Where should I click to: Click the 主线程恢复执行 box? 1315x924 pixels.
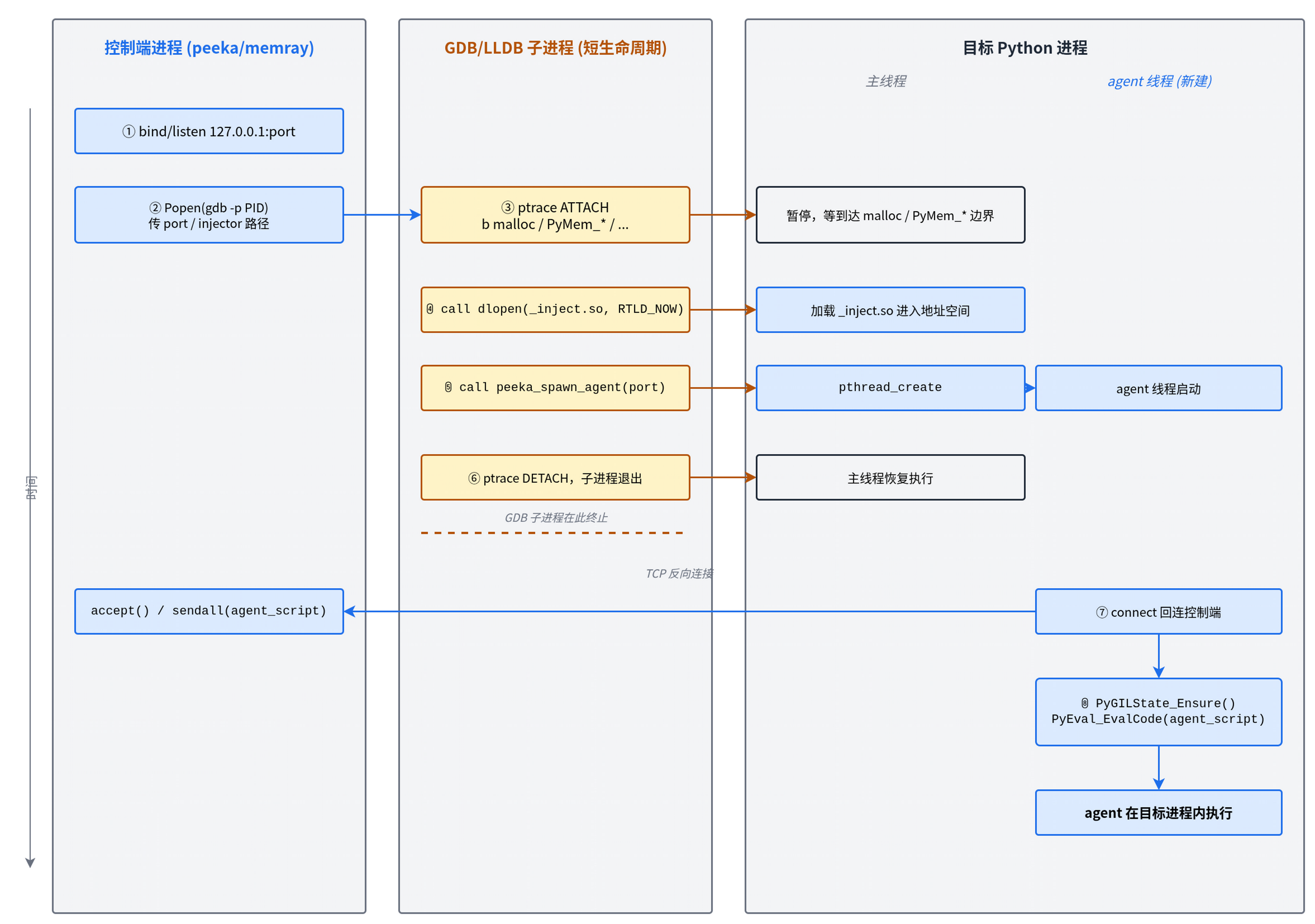pyautogui.click(x=890, y=477)
